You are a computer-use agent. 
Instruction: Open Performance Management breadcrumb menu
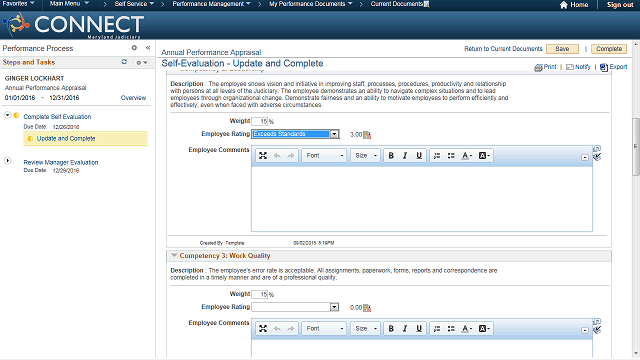tap(211, 4)
